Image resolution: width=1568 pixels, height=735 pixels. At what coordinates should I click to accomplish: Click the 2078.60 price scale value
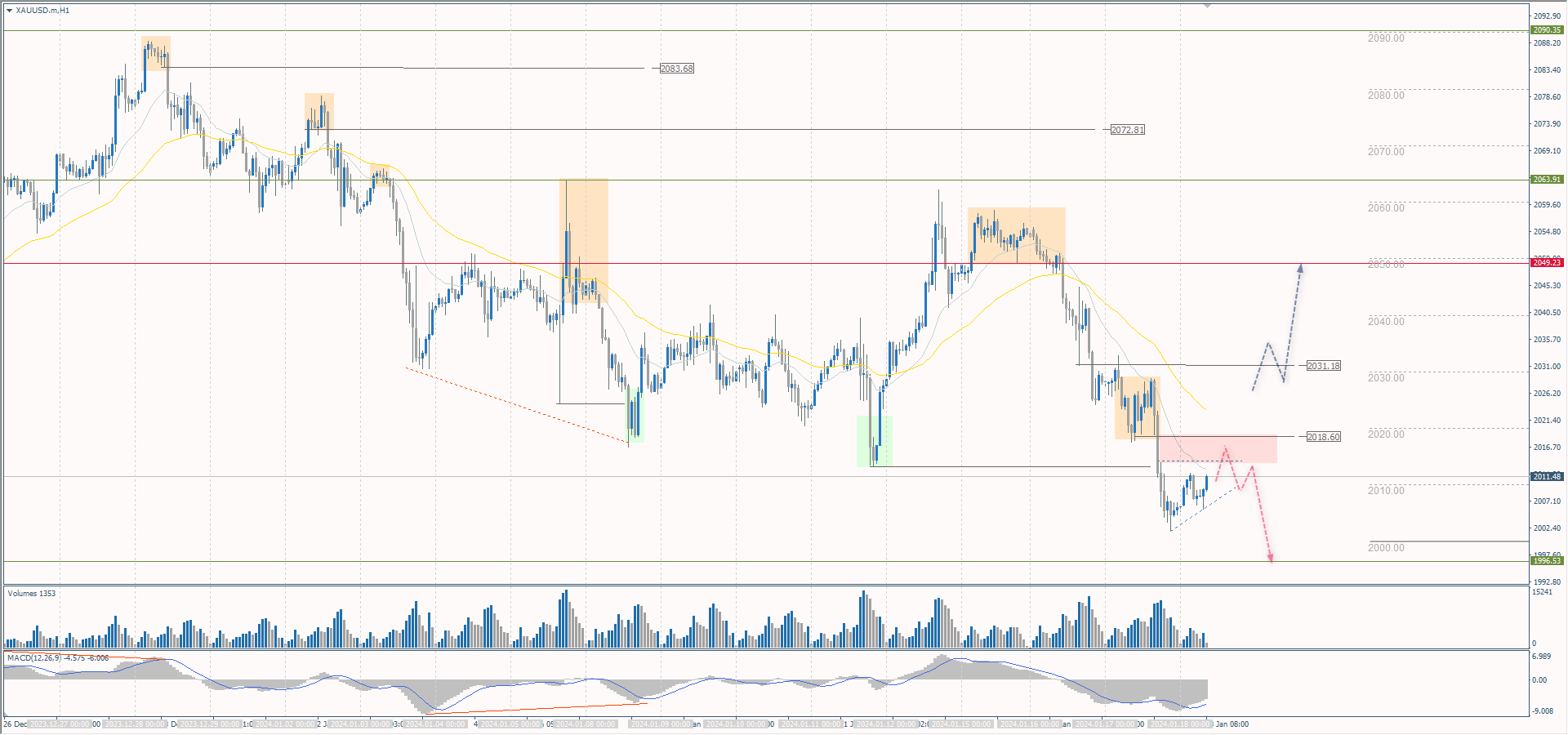[1547, 97]
